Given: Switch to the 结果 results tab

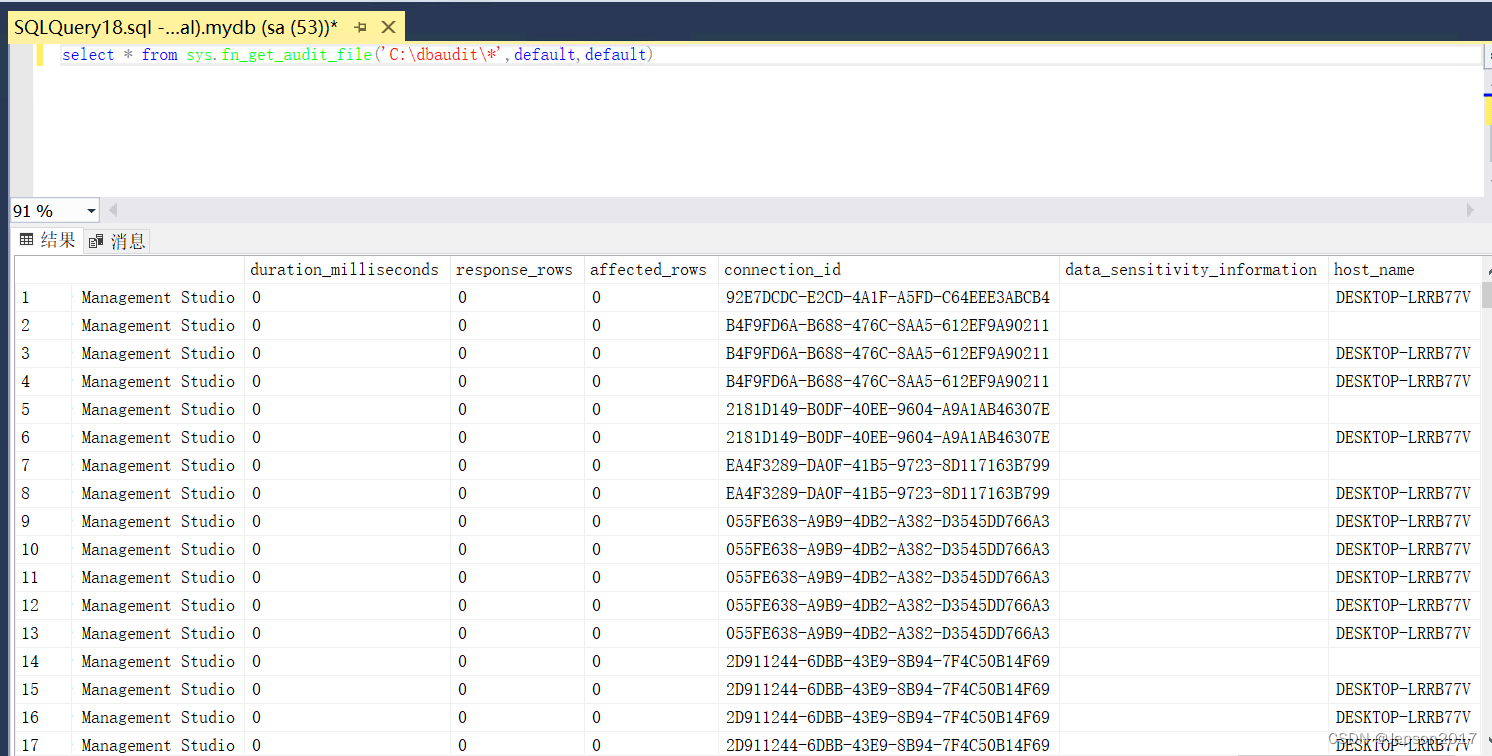Looking at the screenshot, I should click(x=48, y=240).
